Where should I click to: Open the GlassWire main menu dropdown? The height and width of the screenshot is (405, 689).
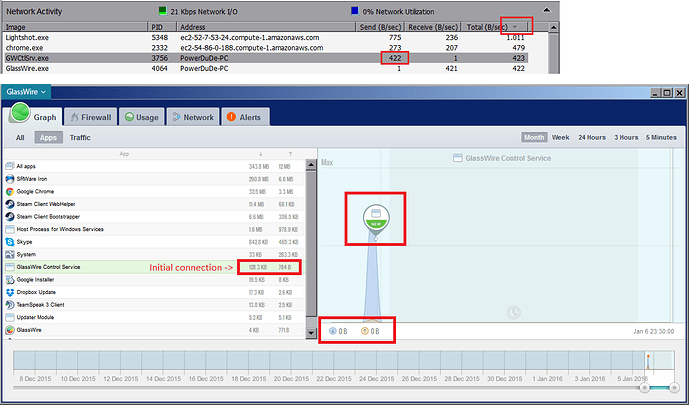pyautogui.click(x=33, y=91)
